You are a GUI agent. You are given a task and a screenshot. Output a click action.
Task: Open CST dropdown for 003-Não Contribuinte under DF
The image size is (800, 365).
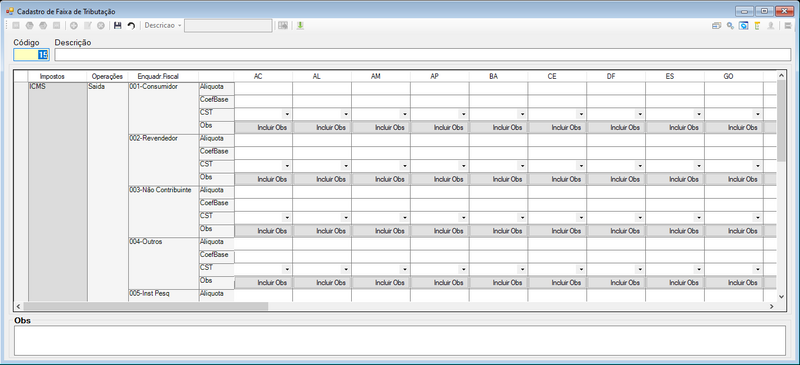pos(640,218)
